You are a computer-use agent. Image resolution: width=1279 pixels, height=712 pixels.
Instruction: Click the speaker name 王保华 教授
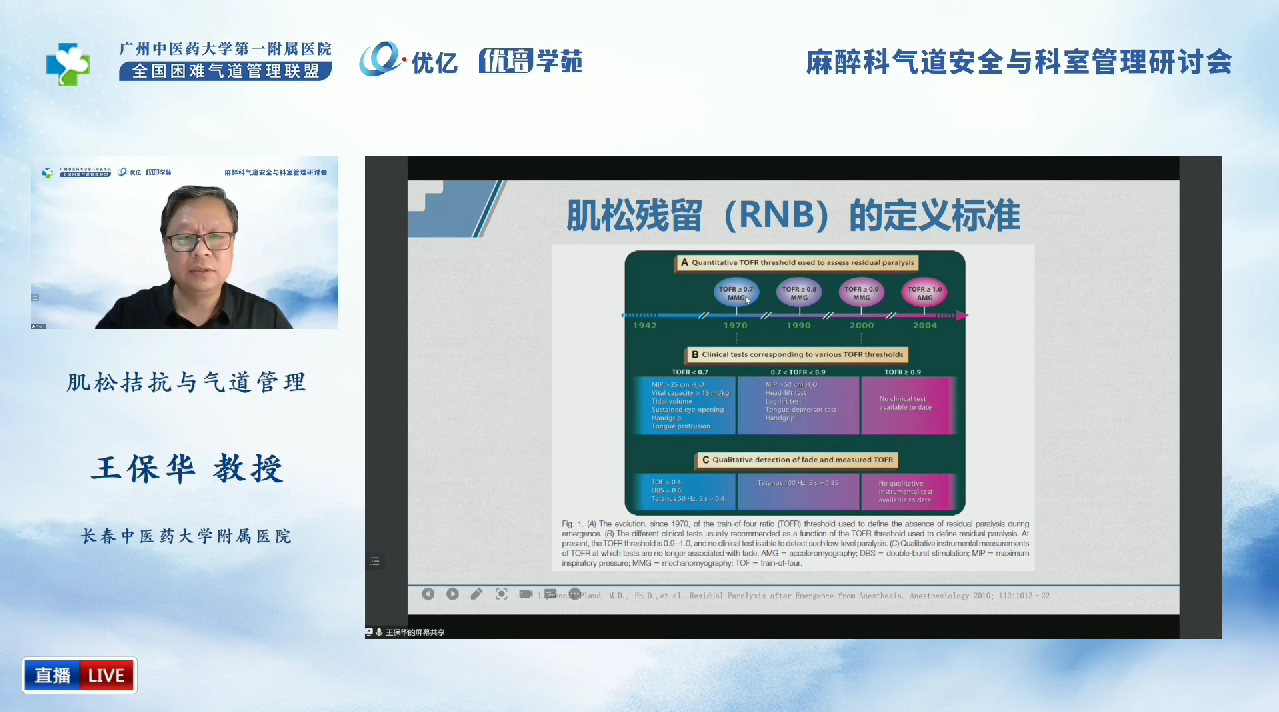(x=187, y=468)
